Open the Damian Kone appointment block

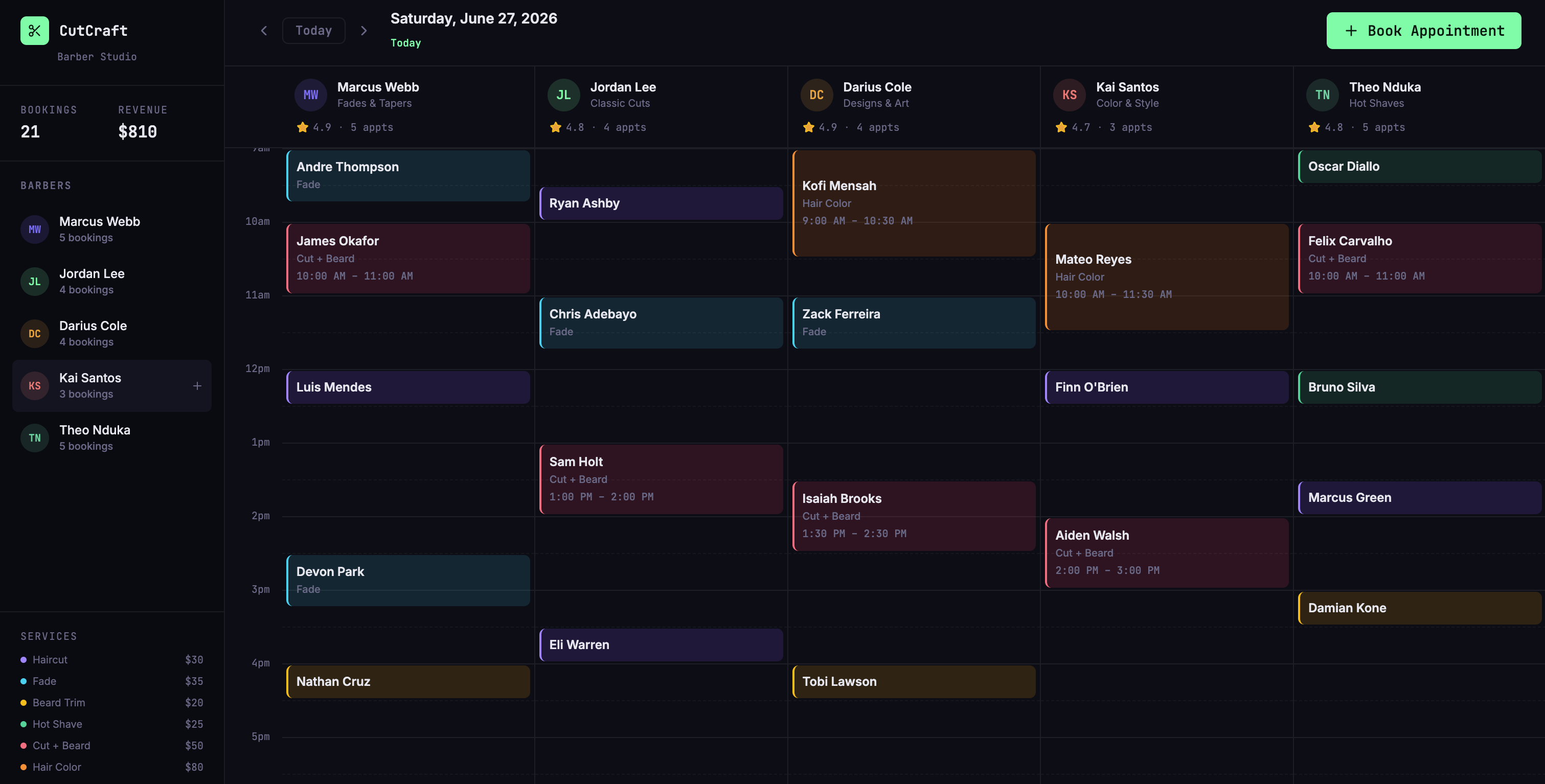[1419, 608]
